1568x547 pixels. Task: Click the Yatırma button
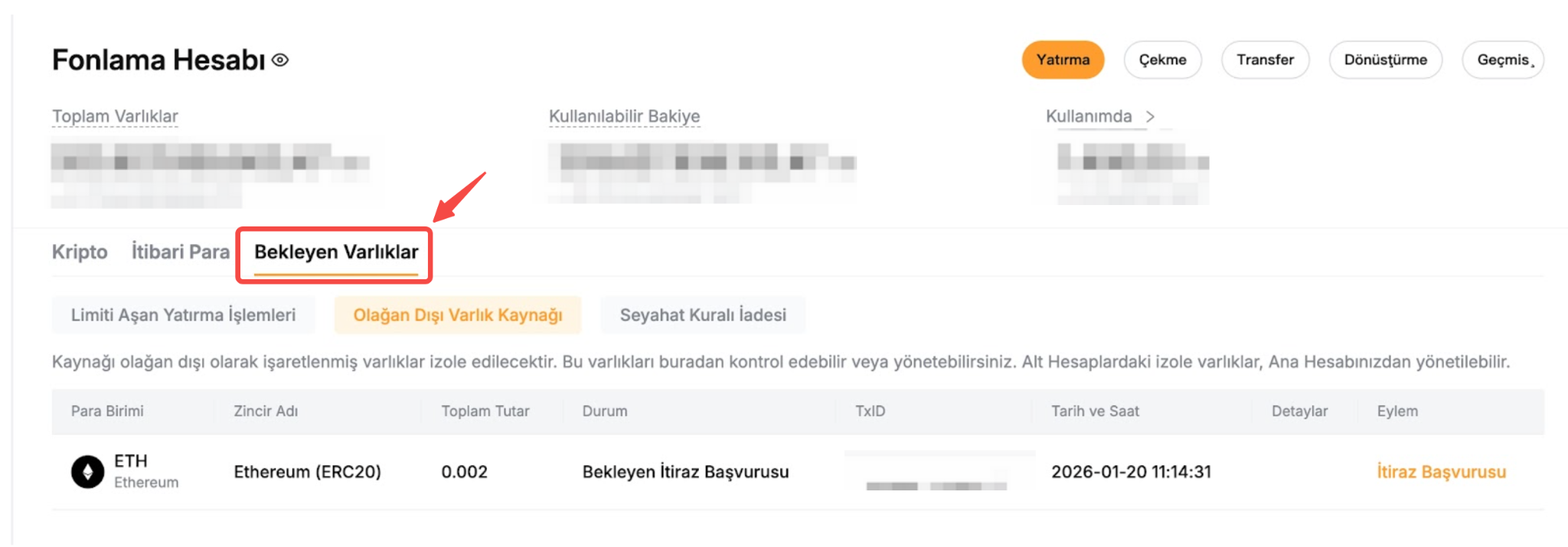(x=1062, y=60)
